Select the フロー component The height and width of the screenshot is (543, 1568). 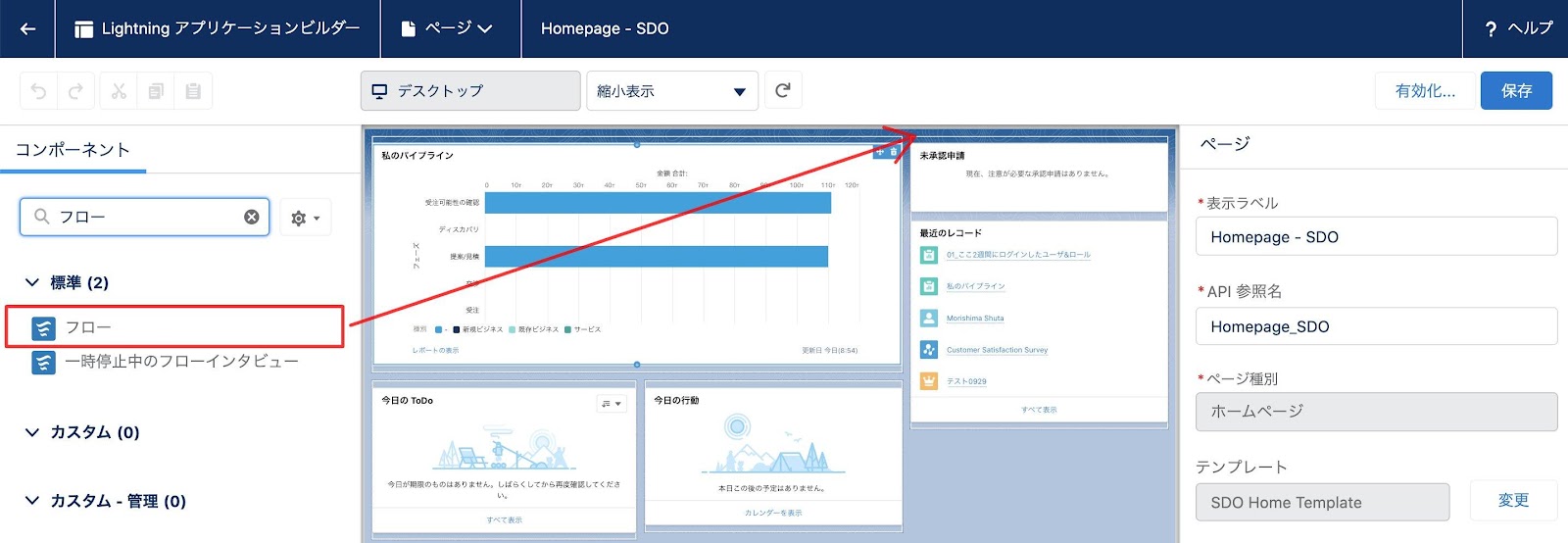[174, 327]
